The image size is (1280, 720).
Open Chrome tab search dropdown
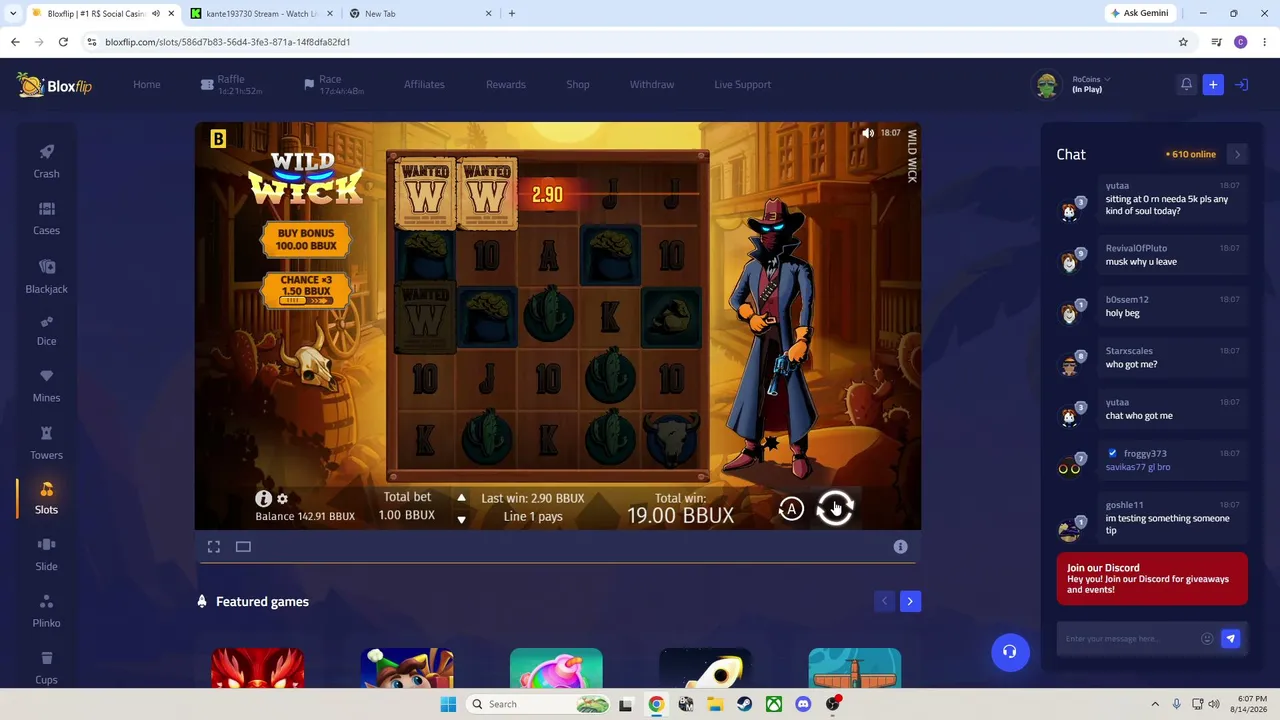point(13,14)
